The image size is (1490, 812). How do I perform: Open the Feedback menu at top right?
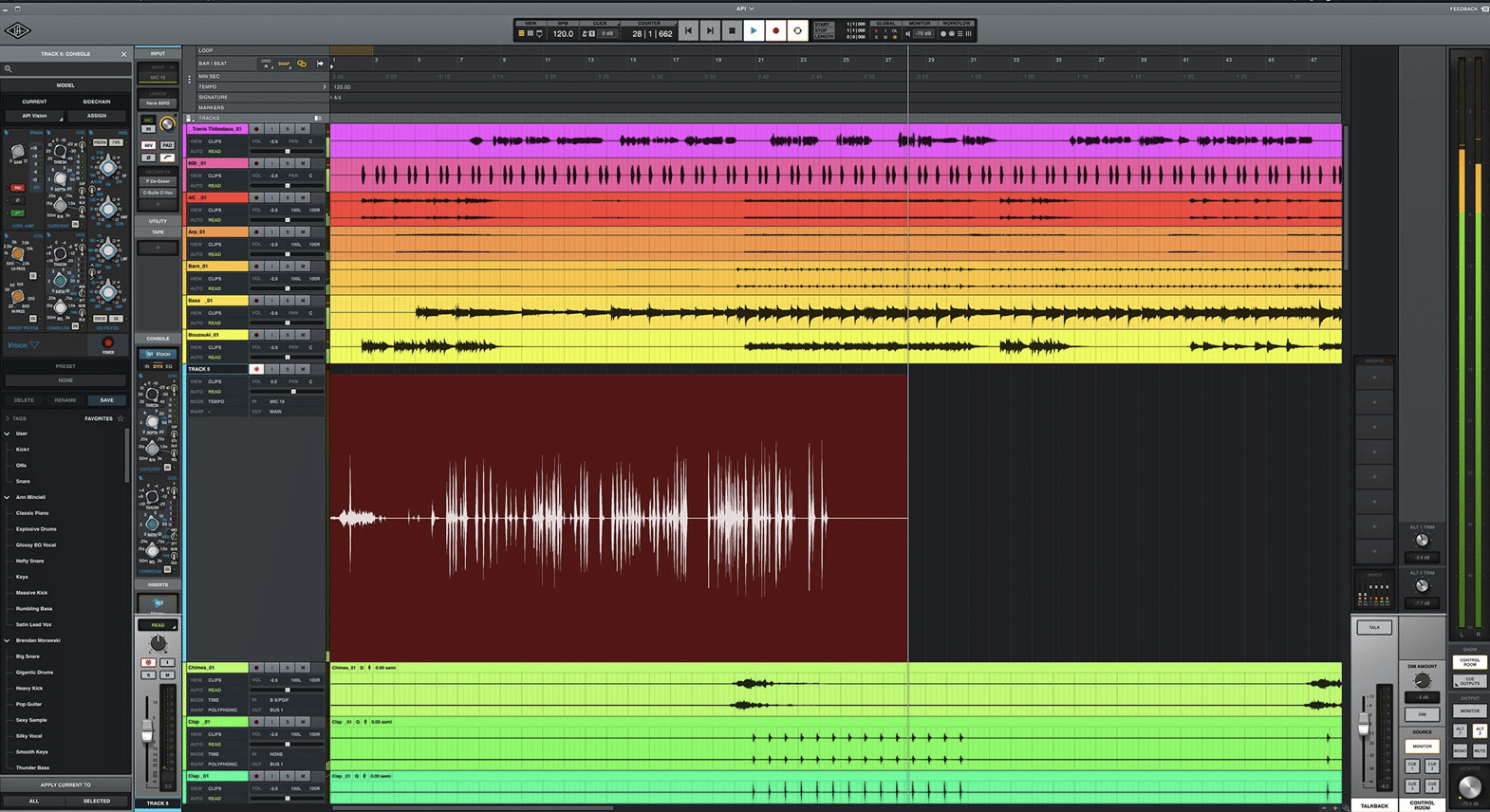click(1468, 9)
